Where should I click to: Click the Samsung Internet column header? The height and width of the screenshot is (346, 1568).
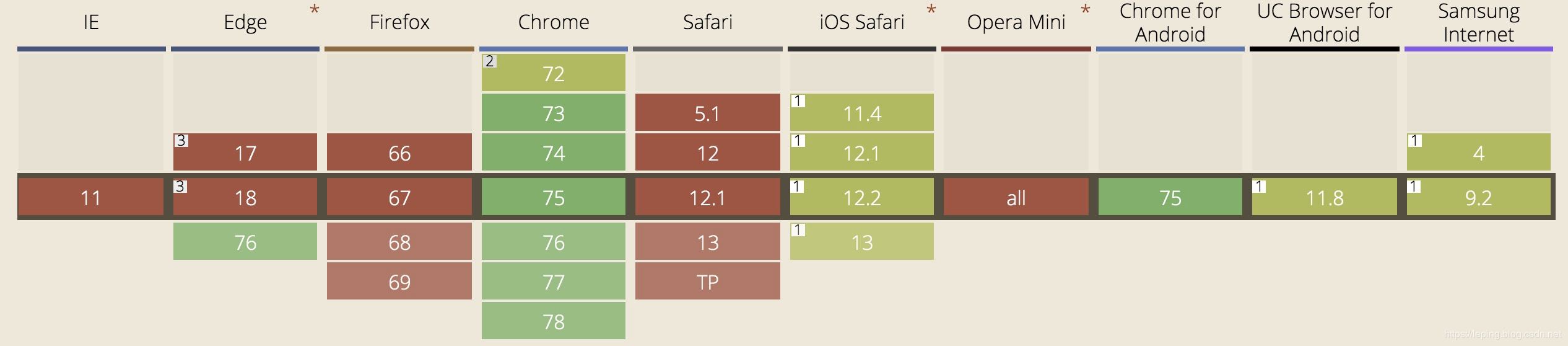click(x=1479, y=22)
